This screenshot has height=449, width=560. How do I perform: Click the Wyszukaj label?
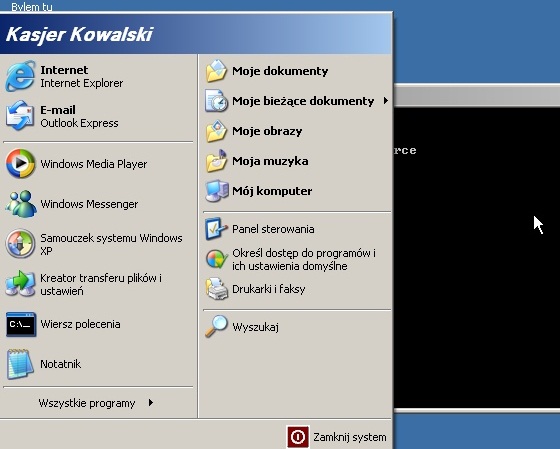pos(255,327)
